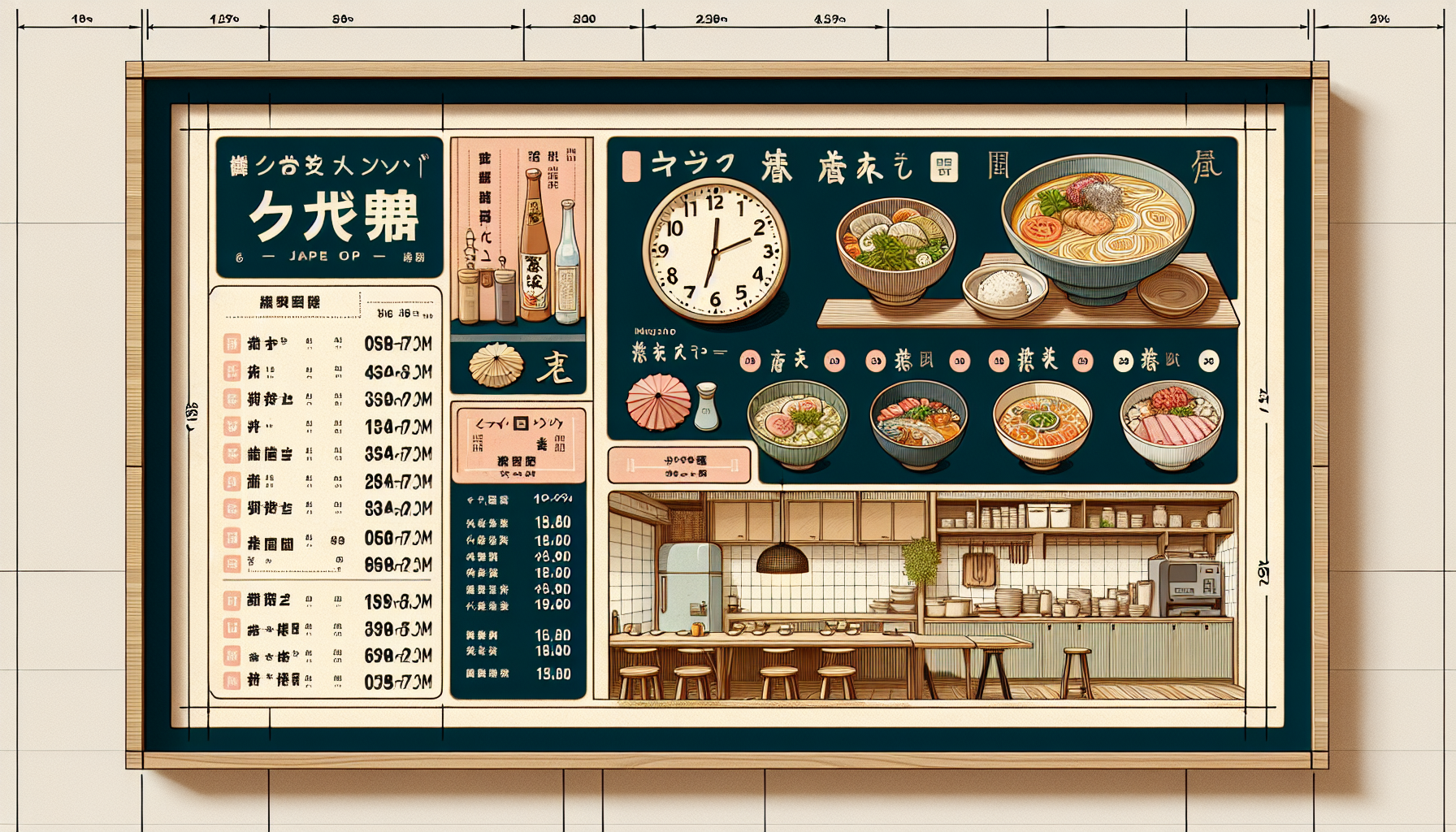Screen dimensions: 1456x832
Task: Click the mint green refrigerator
Action: coord(689,586)
